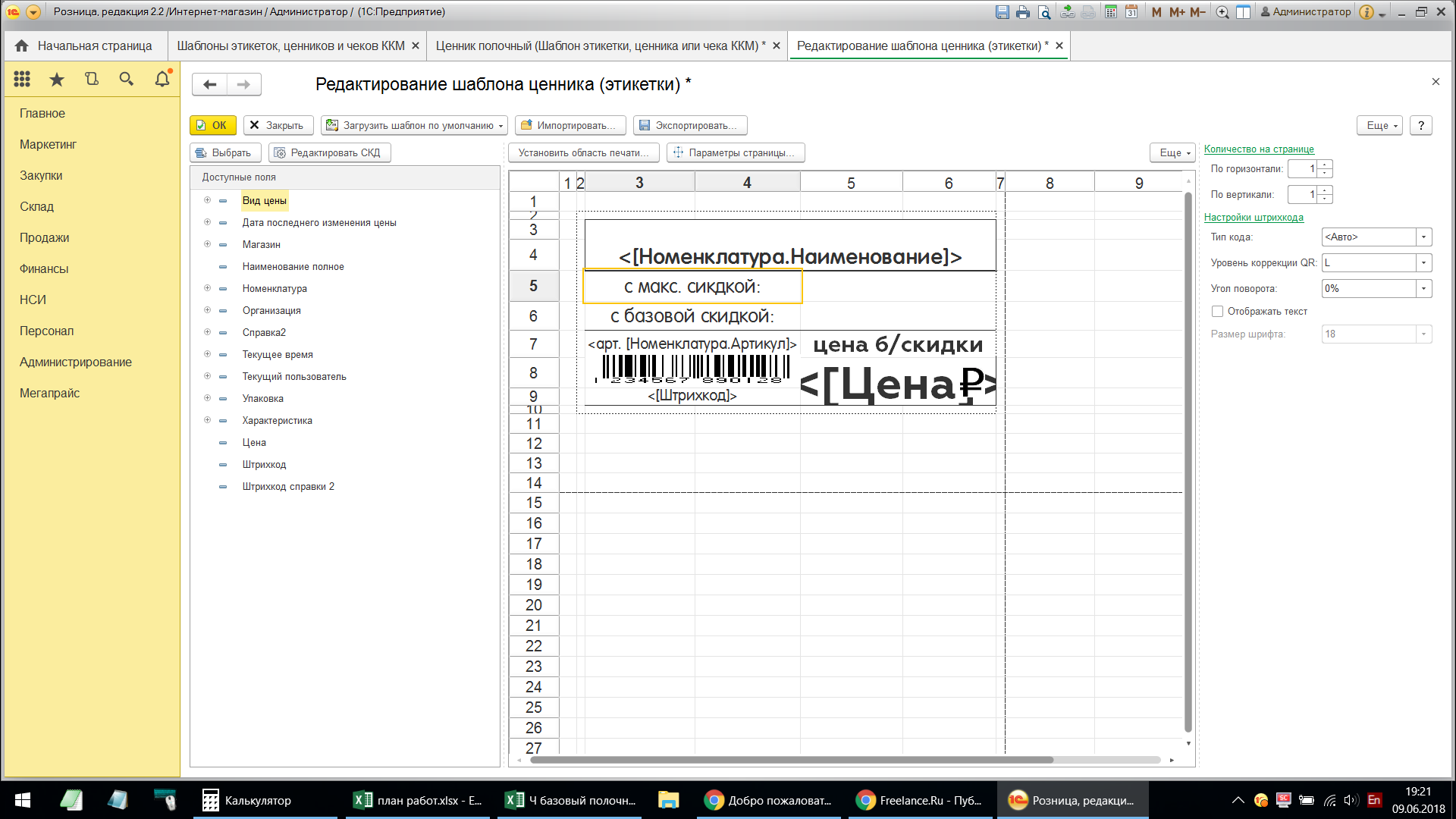Click the Параметры страницы button

click(x=735, y=153)
